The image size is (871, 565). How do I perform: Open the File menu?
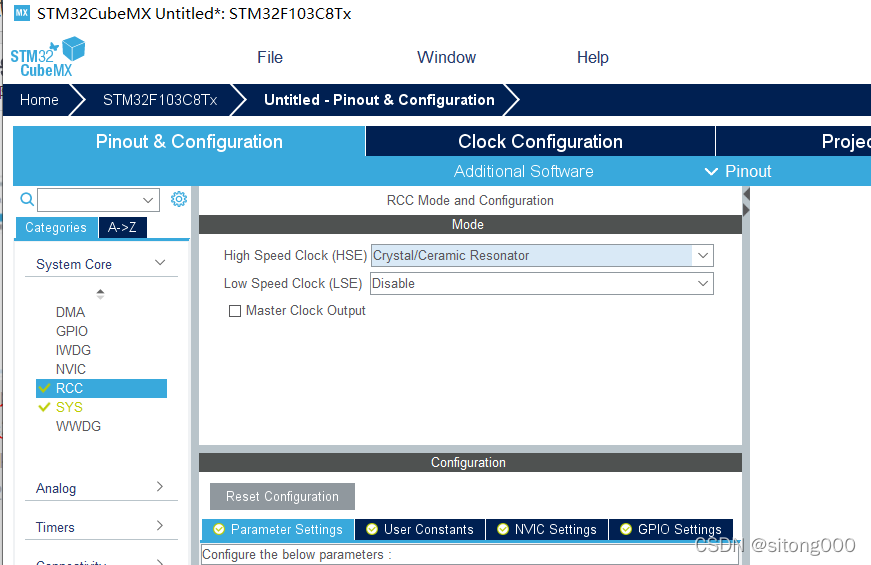[270, 57]
